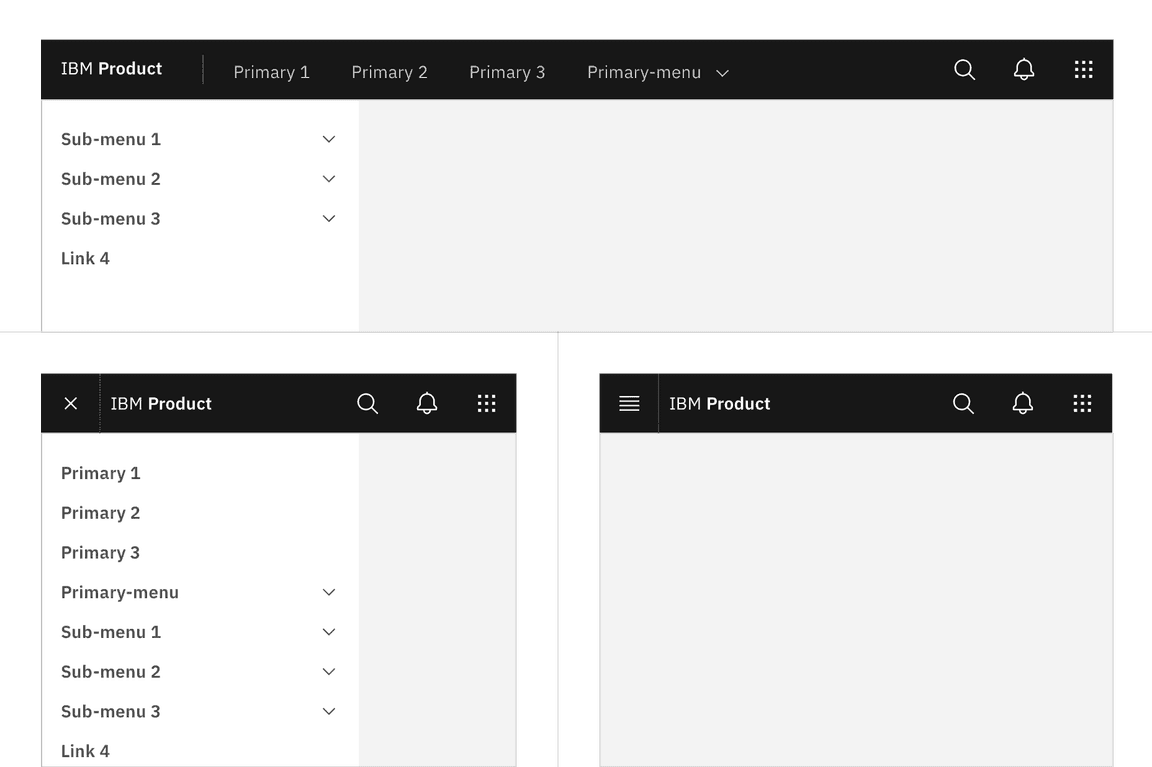
Task: Select Primary 3 in the bottom-left menu list
Action: click(100, 552)
